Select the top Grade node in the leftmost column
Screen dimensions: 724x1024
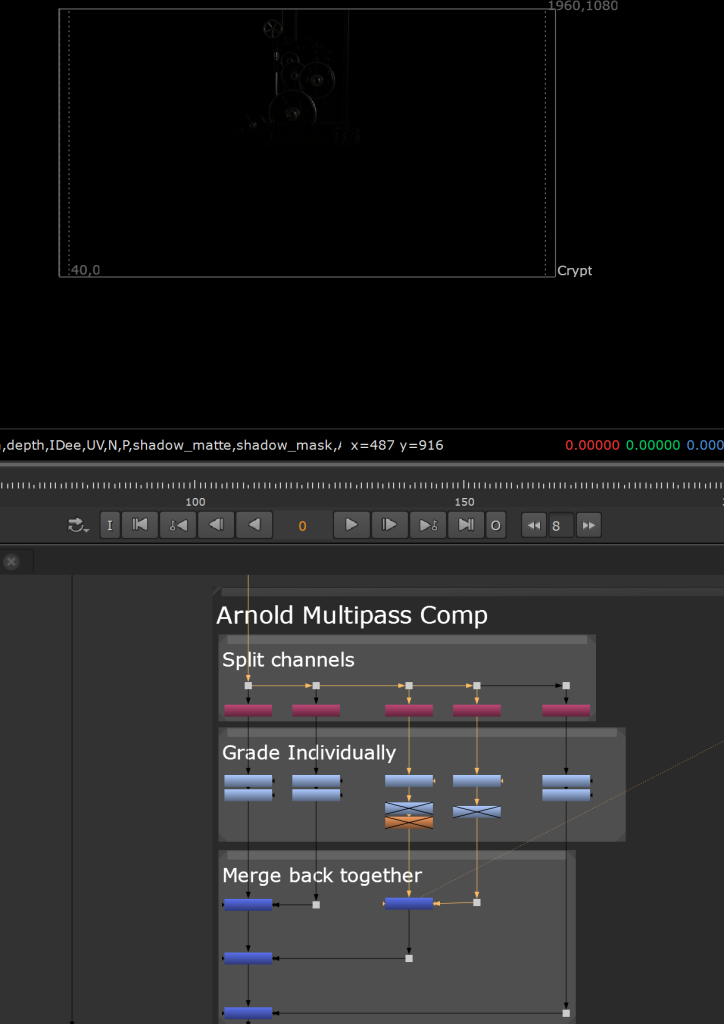tap(248, 780)
